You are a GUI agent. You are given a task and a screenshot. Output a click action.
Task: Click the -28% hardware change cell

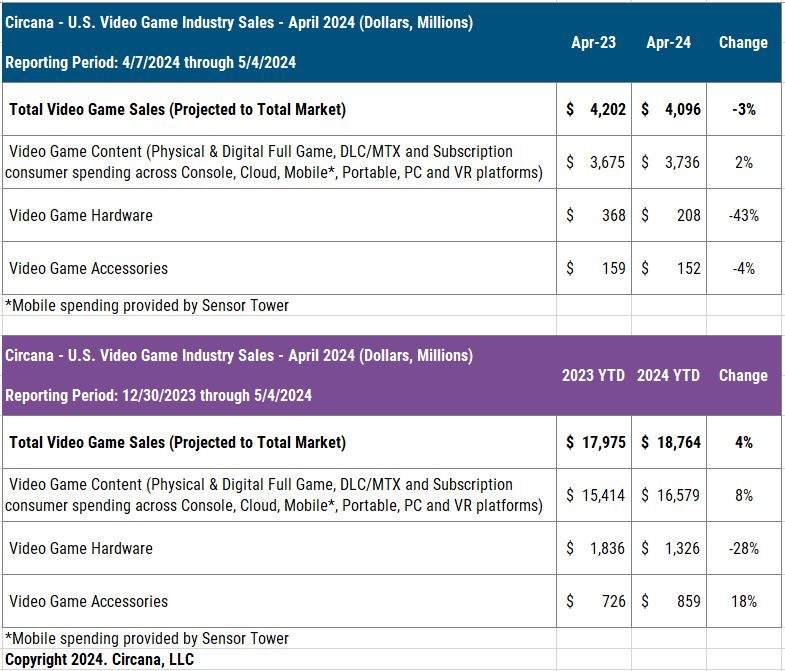pyautogui.click(x=743, y=548)
